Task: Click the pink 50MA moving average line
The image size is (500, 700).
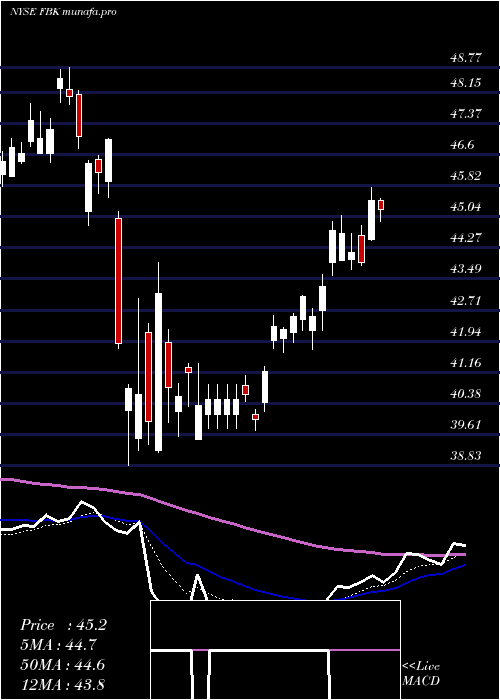Action: [232, 524]
